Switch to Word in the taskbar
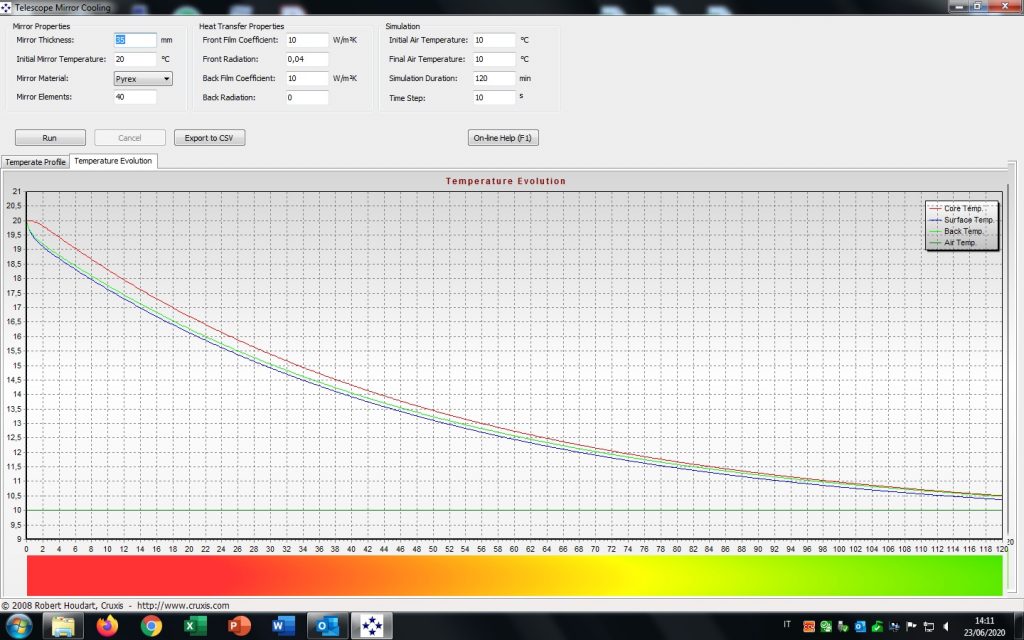This screenshot has width=1024, height=640. 283,626
